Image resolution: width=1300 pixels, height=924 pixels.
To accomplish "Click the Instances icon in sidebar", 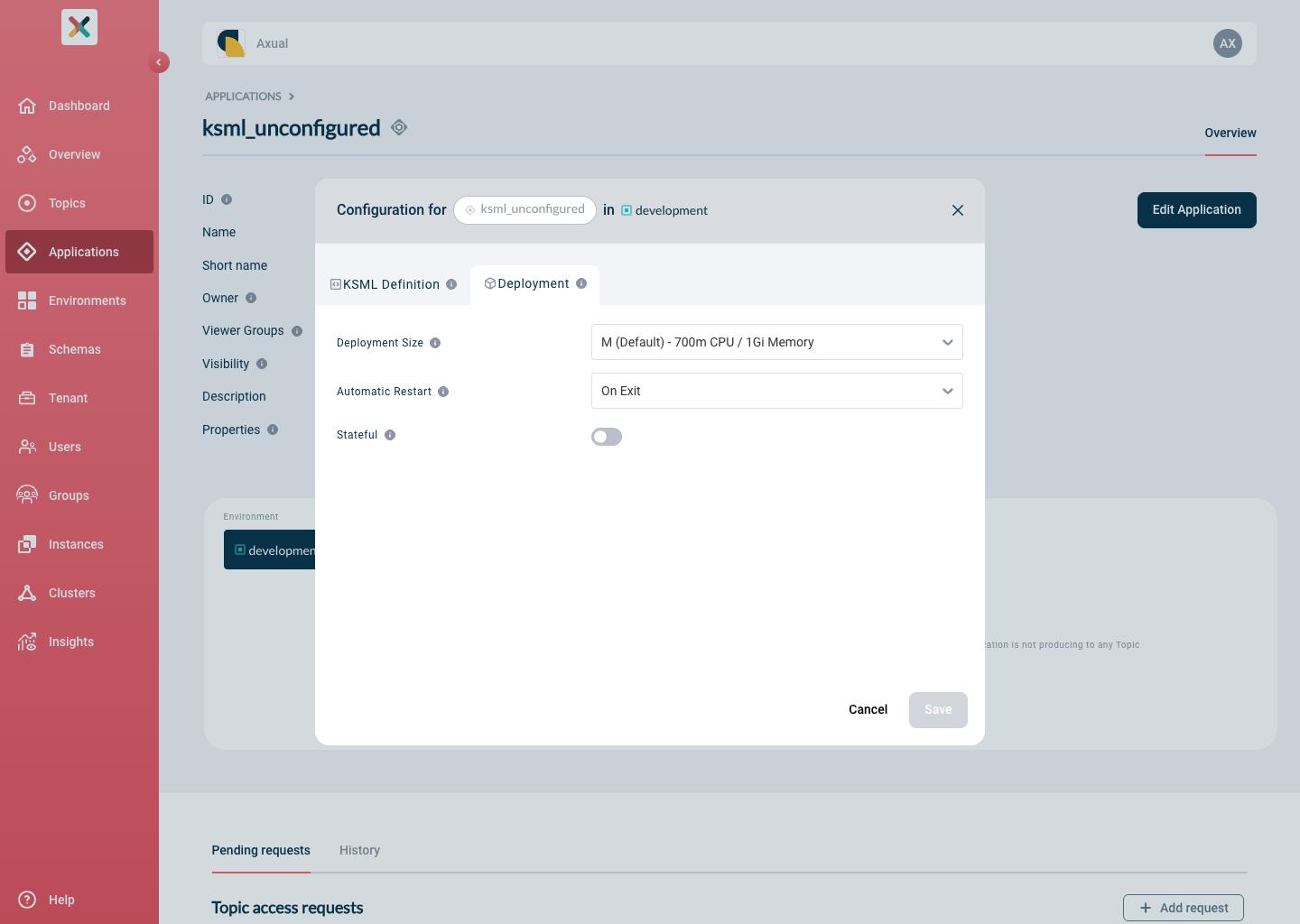I will pyautogui.click(x=27, y=544).
